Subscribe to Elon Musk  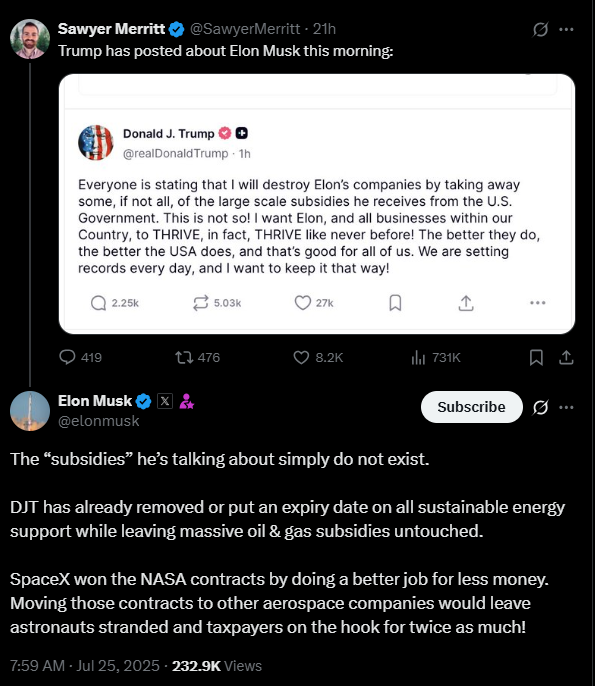[472, 407]
